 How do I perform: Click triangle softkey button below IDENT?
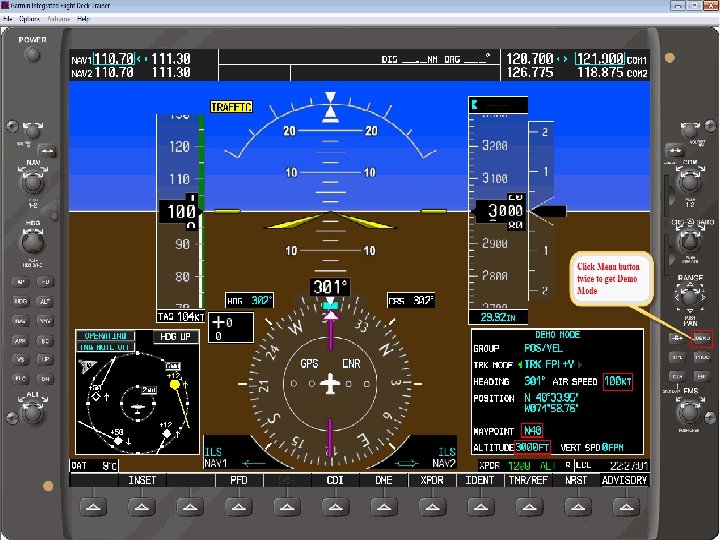481,507
